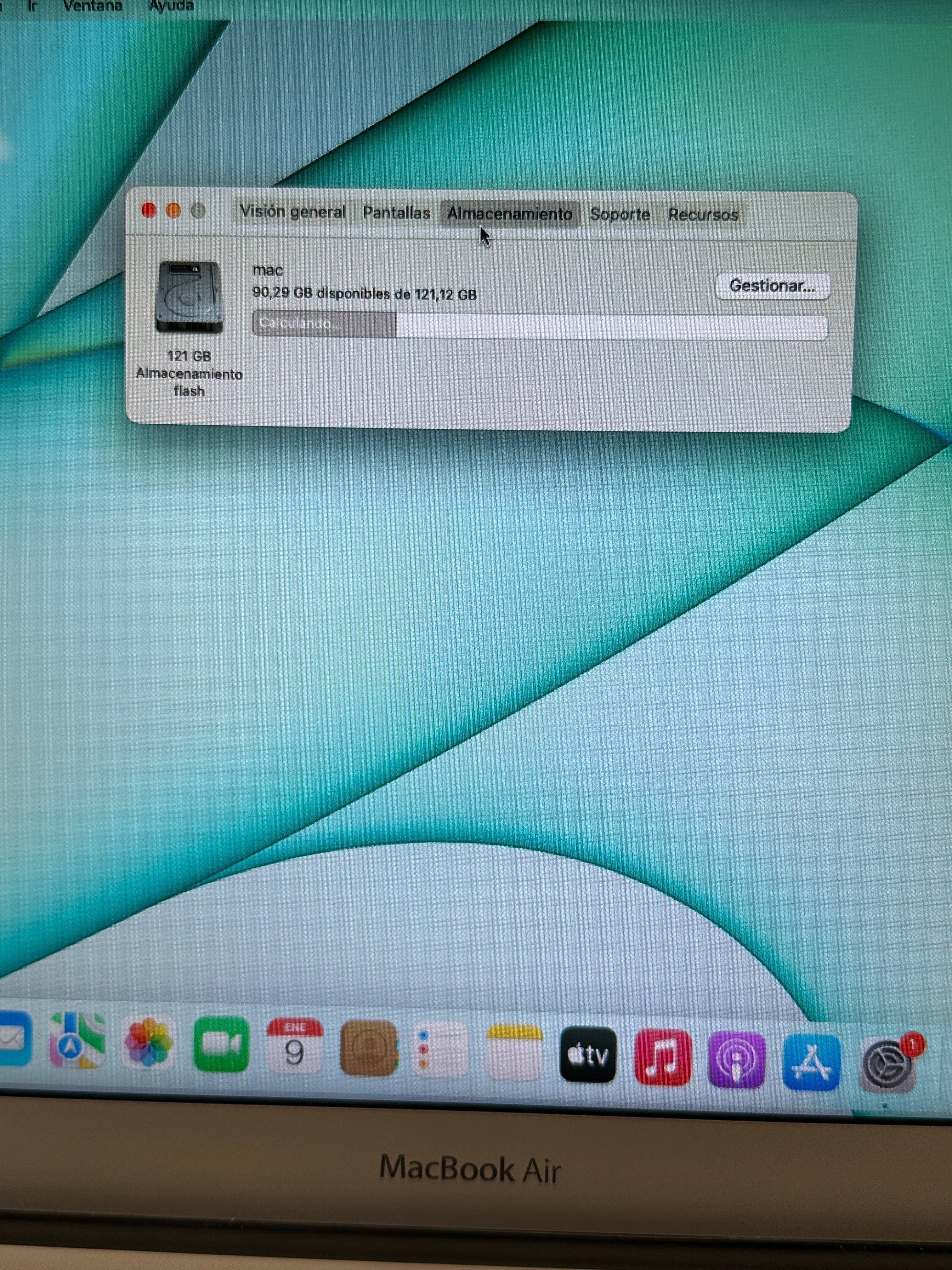Go to the Soporte tab
952x1270 pixels.
coord(620,214)
